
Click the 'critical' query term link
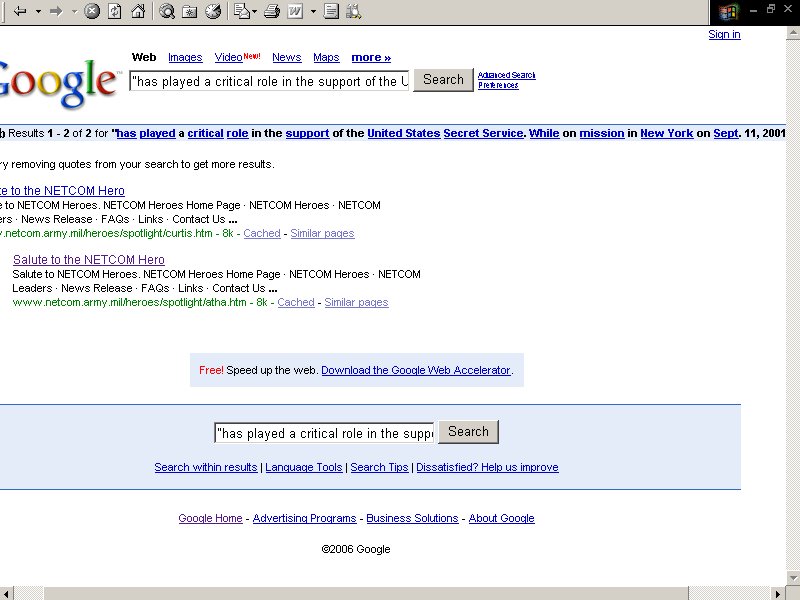[x=206, y=134]
